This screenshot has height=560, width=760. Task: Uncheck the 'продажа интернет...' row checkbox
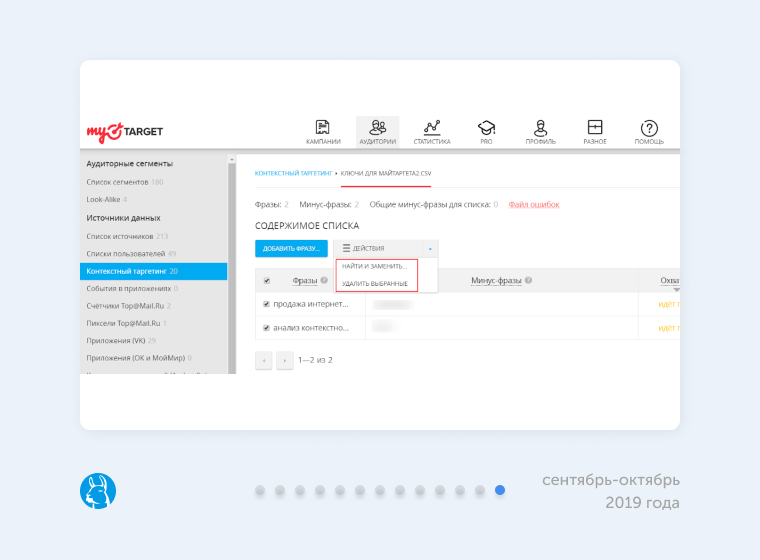[266, 304]
